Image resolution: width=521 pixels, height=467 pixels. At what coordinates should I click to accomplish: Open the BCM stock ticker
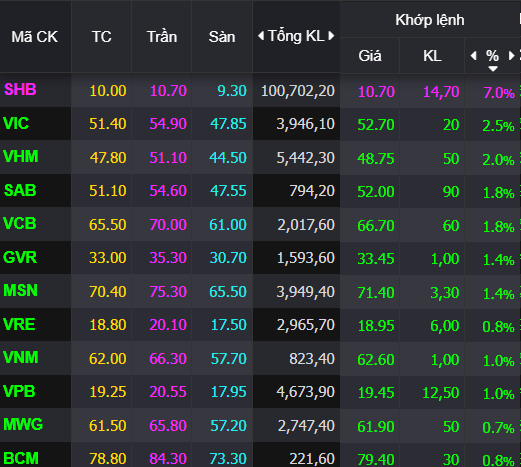[x=21, y=458]
